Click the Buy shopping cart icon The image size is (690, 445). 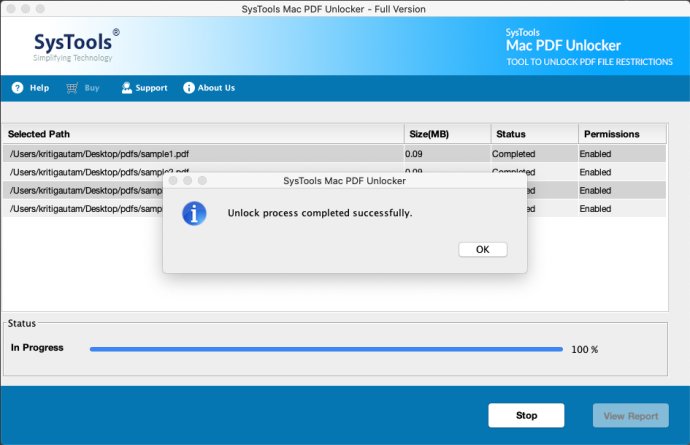72,88
